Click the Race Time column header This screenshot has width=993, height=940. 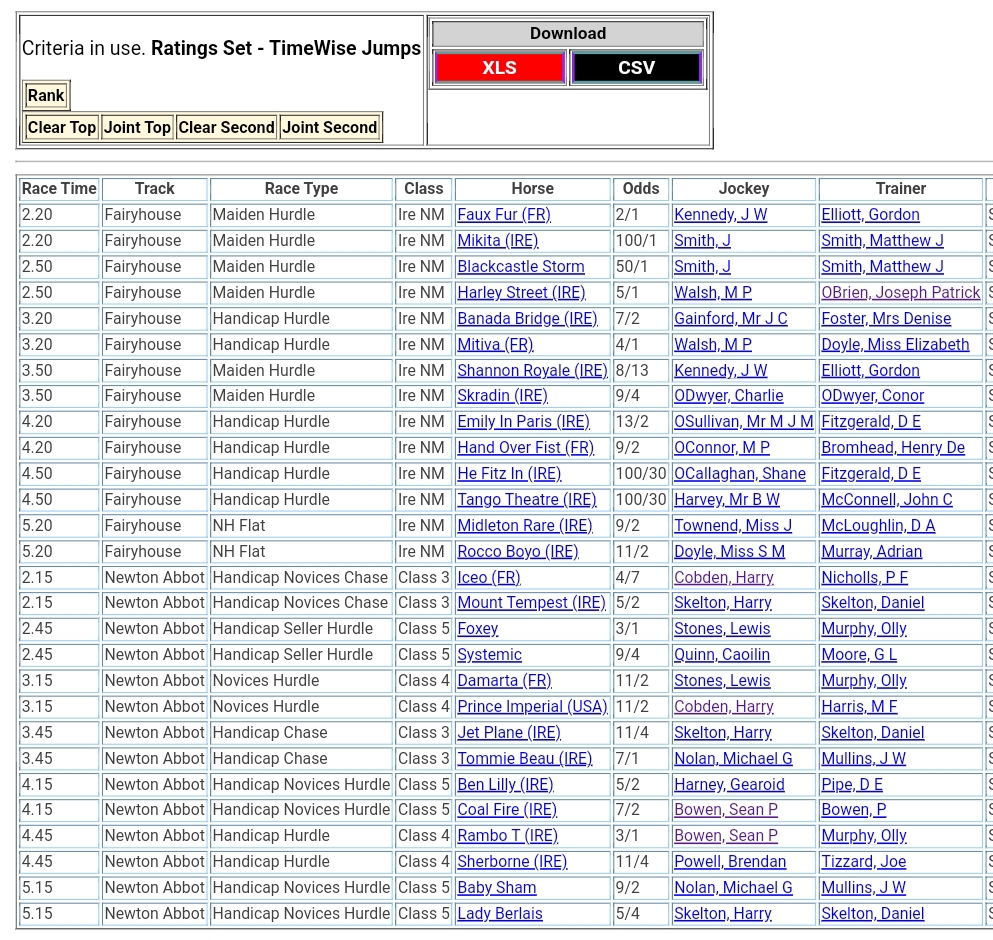[x=59, y=189]
